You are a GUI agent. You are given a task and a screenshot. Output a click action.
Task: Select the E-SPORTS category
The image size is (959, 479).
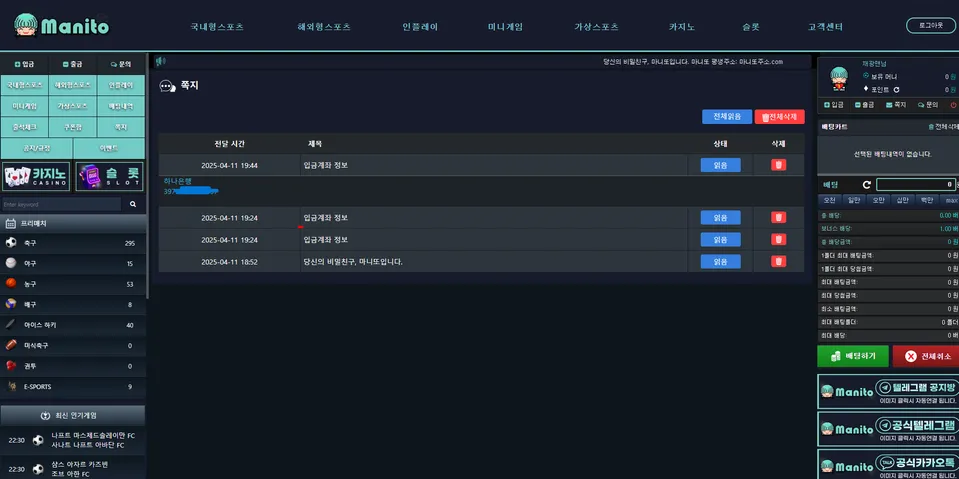(73, 387)
